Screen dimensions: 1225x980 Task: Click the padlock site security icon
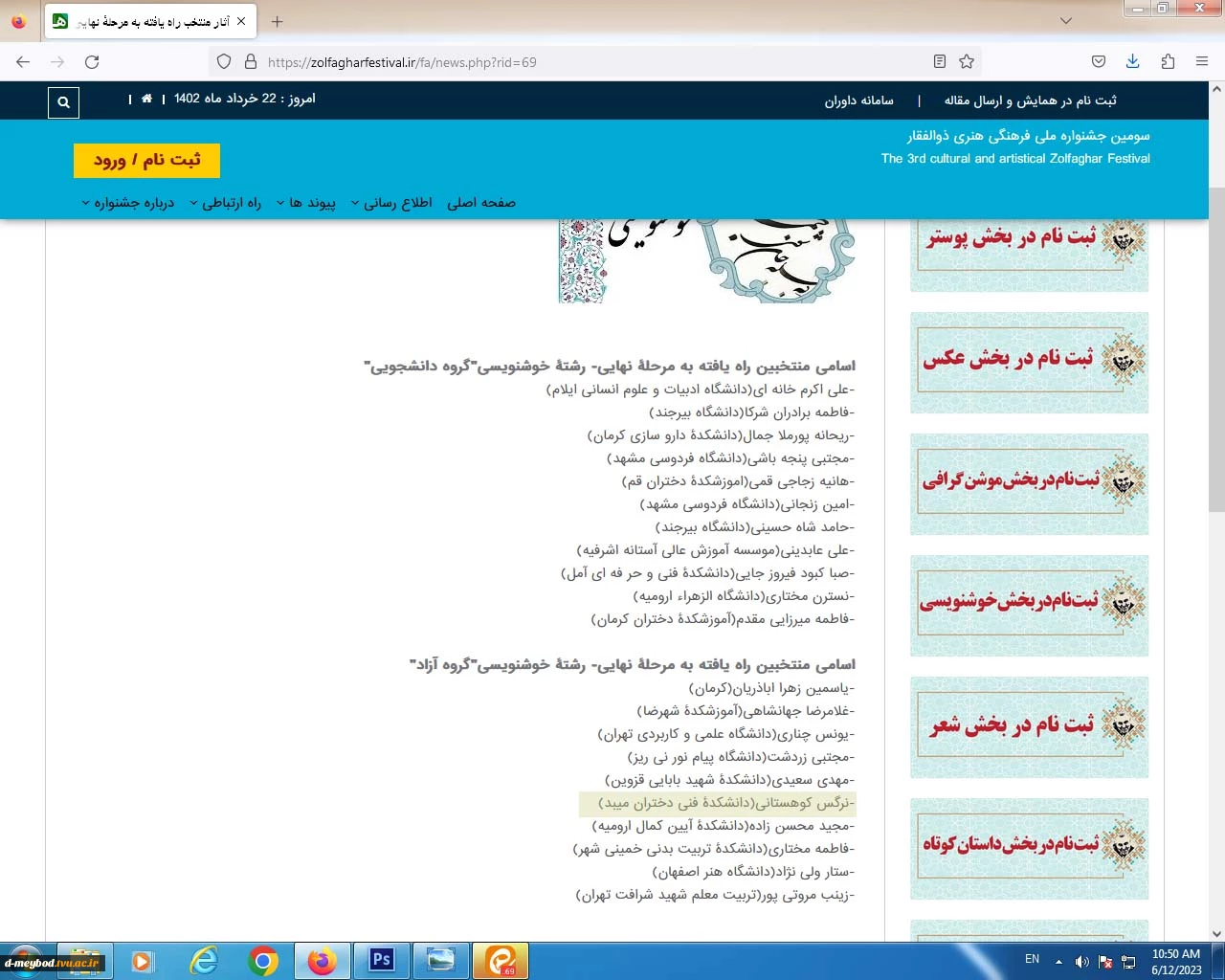coord(251,61)
